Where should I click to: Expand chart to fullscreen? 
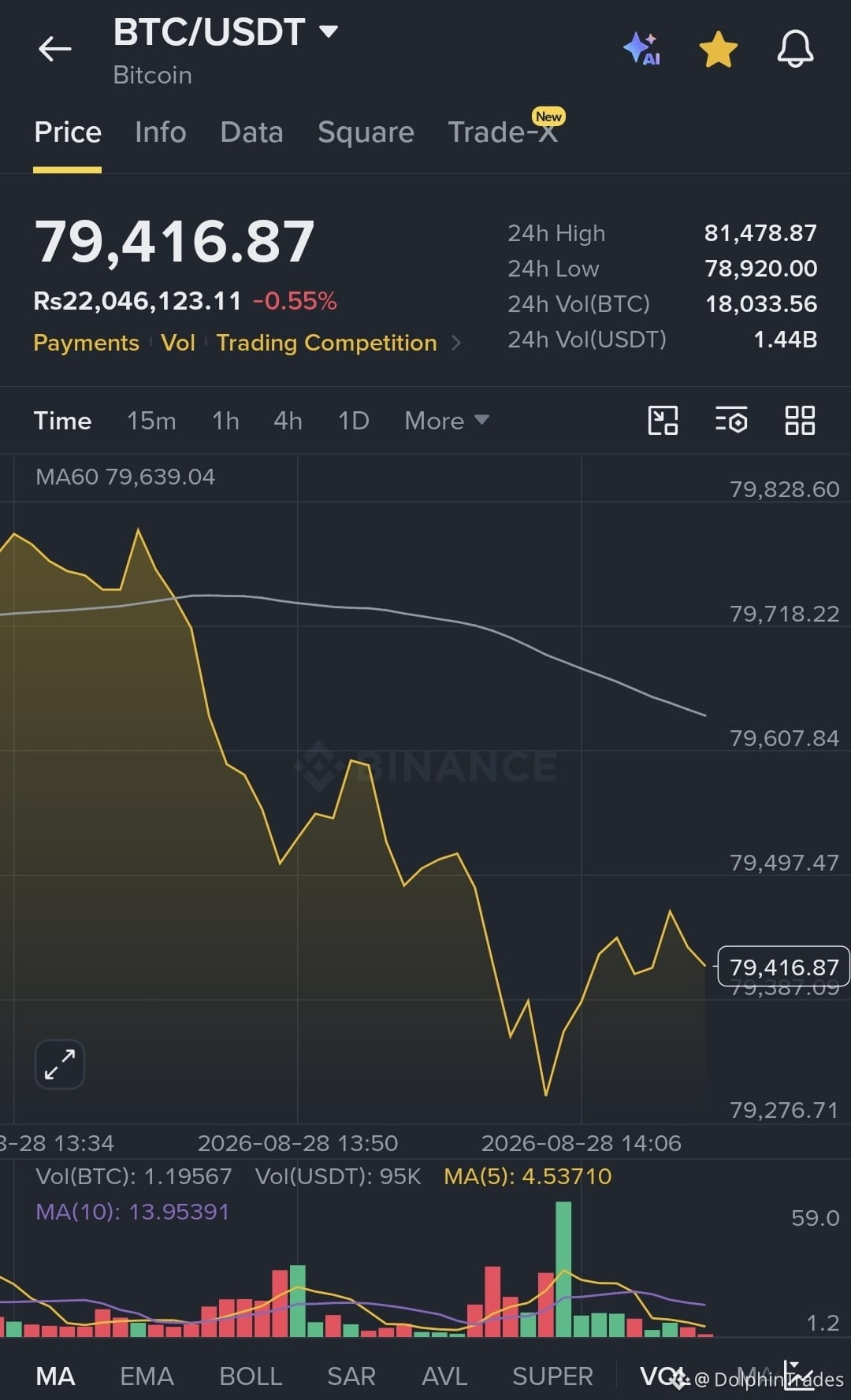coord(60,1064)
